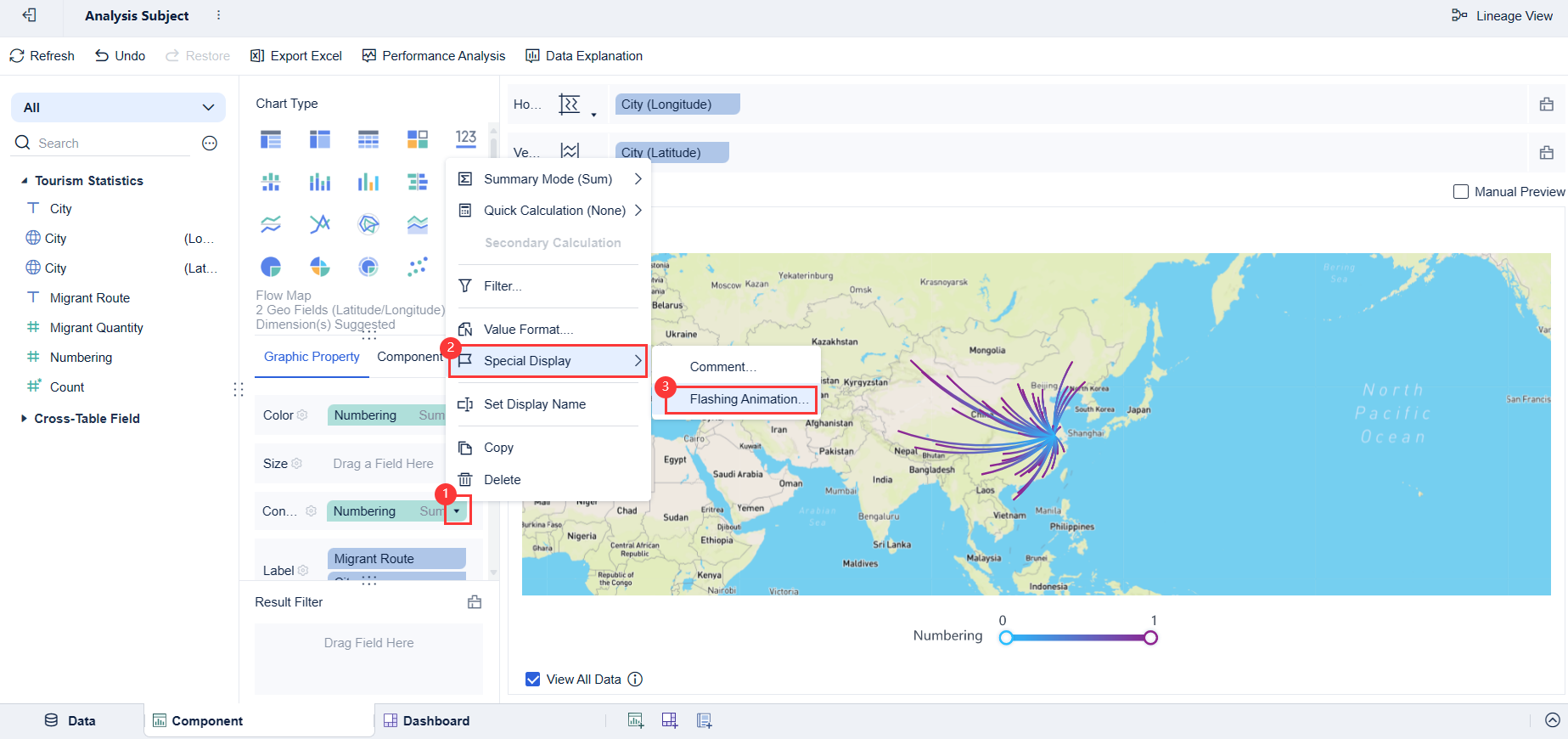Choose Delete from the context menu
1568x739 pixels.
pyautogui.click(x=549, y=480)
